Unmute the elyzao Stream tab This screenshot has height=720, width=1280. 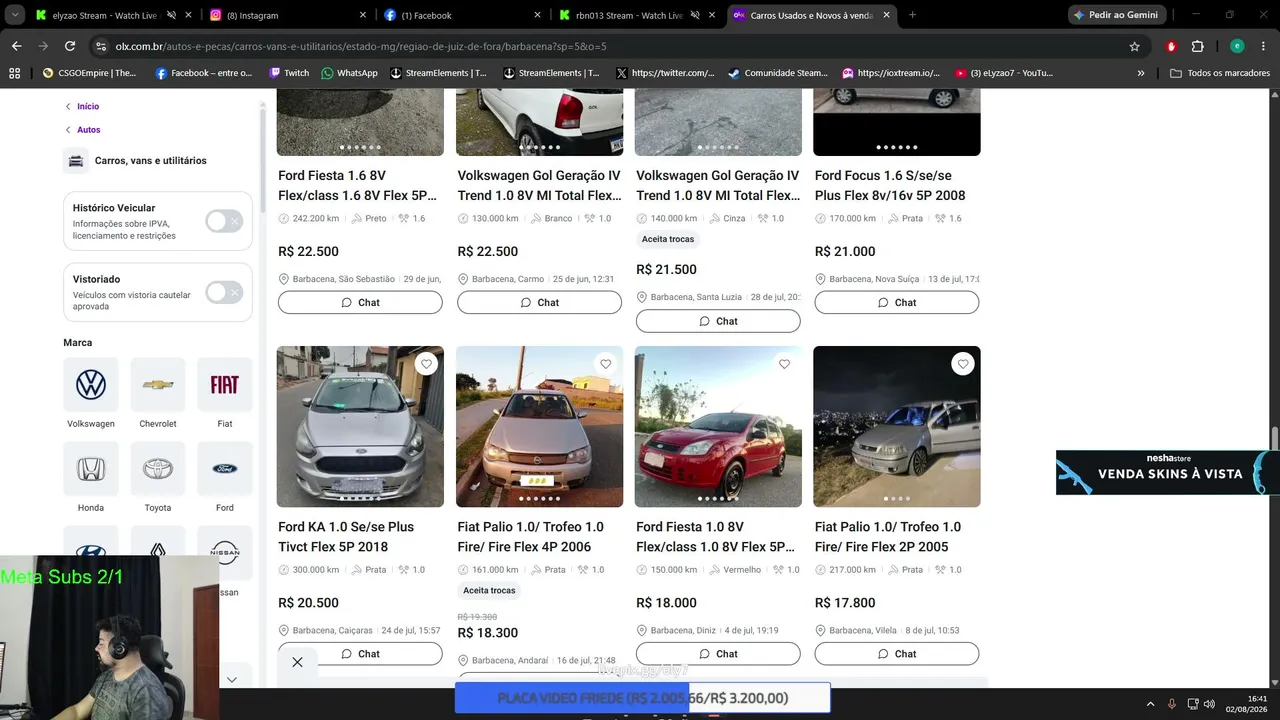pyautogui.click(x=171, y=15)
